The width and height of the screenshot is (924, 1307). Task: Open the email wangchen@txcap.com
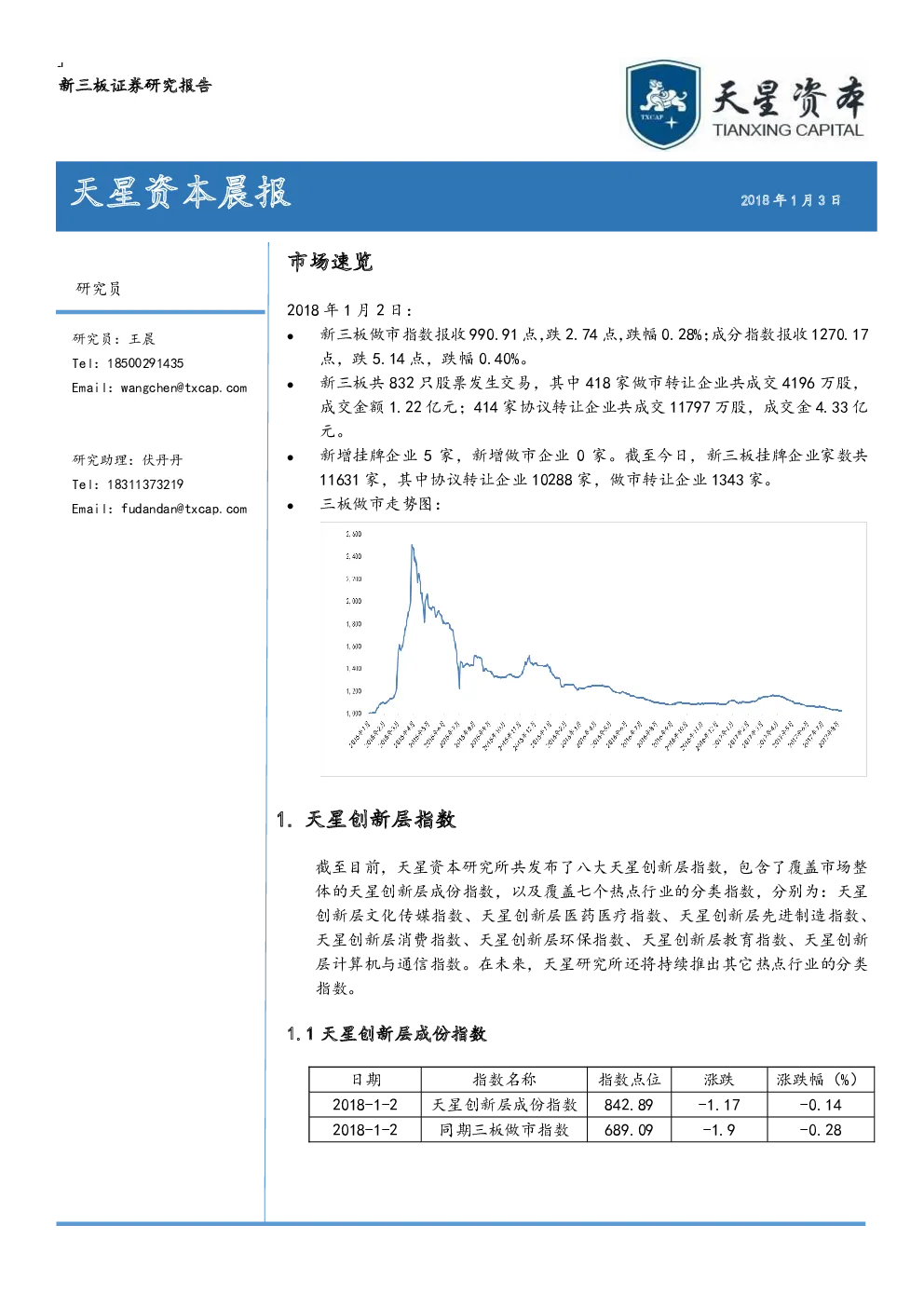pos(183,388)
